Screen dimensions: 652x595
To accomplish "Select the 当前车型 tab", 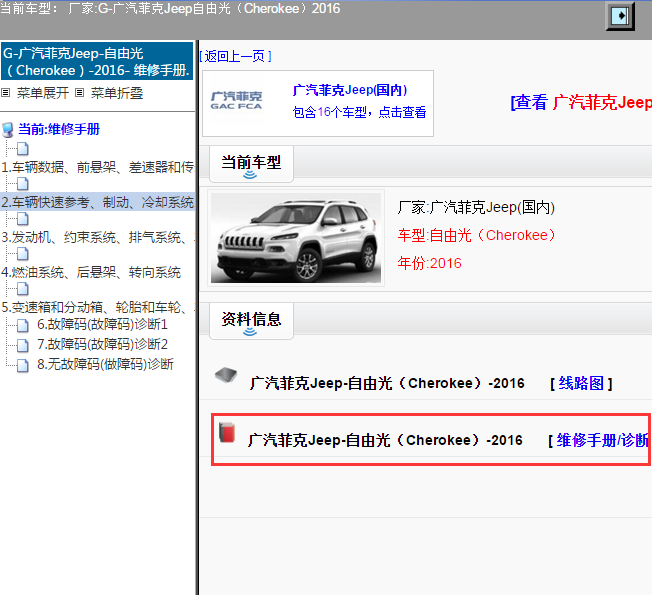I will coord(251,163).
